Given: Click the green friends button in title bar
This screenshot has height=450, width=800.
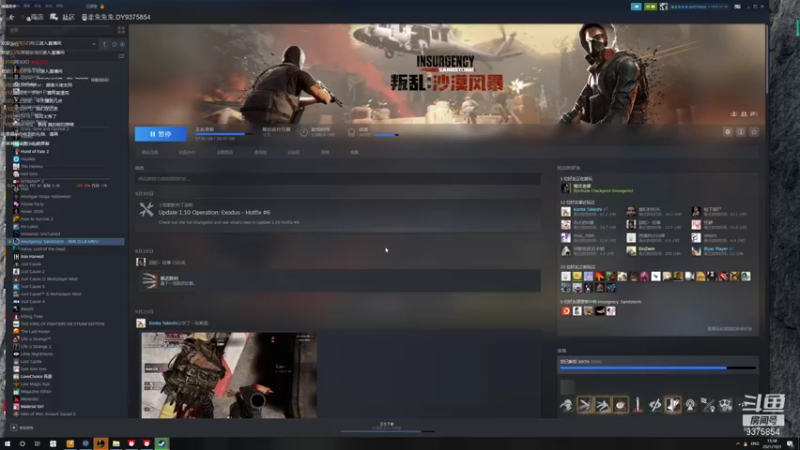Looking at the screenshot, I should point(650,7).
